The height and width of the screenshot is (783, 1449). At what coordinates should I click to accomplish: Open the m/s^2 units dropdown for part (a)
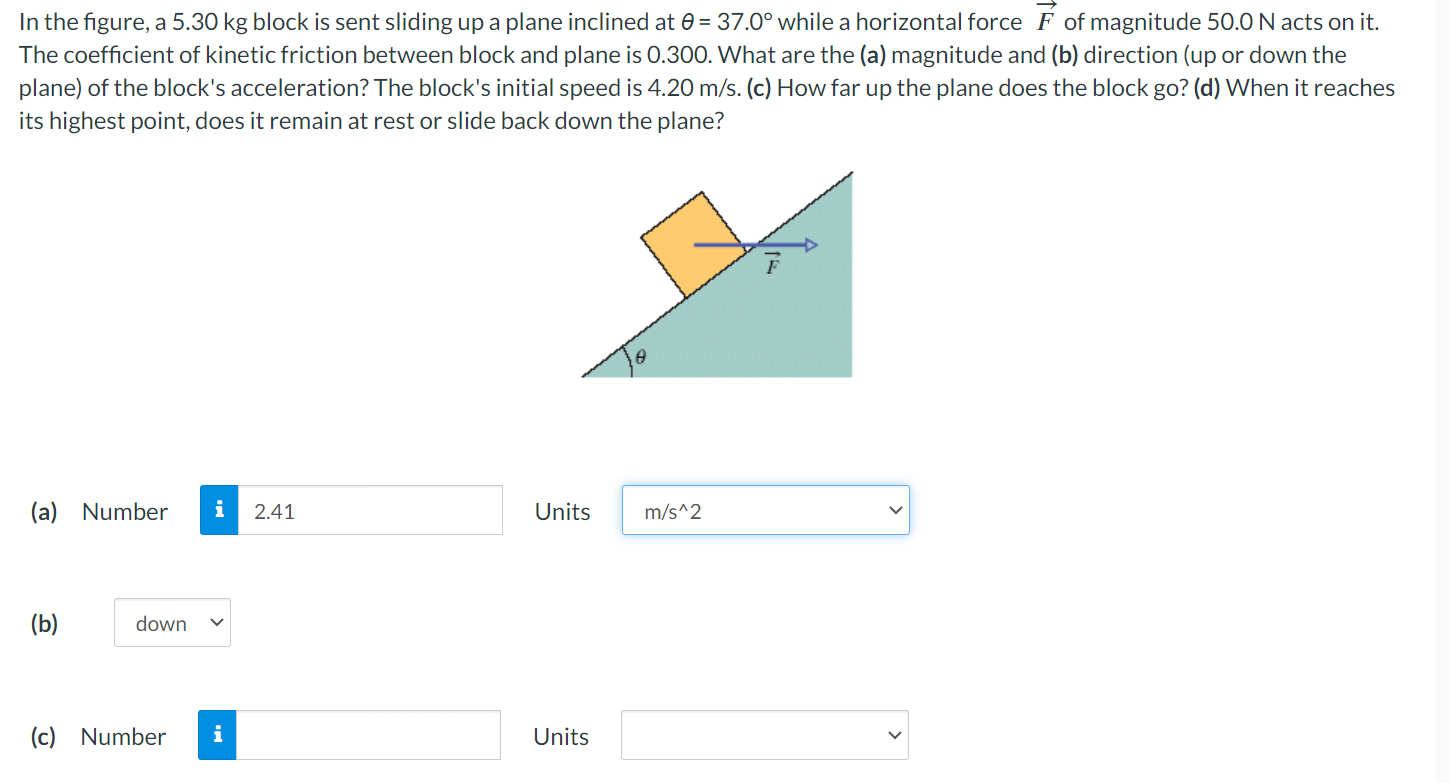pyautogui.click(x=765, y=510)
